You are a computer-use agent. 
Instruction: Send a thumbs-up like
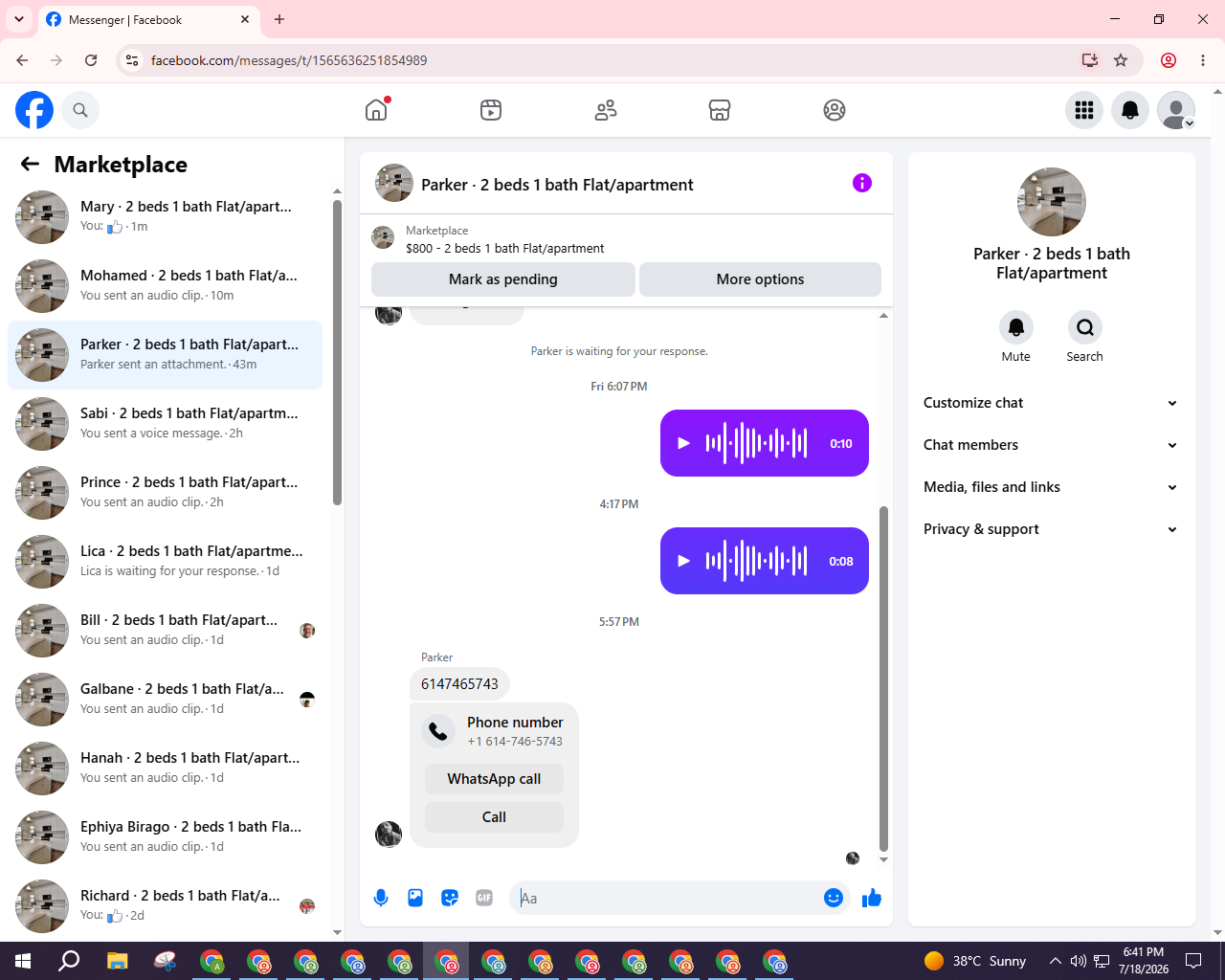[x=872, y=898]
